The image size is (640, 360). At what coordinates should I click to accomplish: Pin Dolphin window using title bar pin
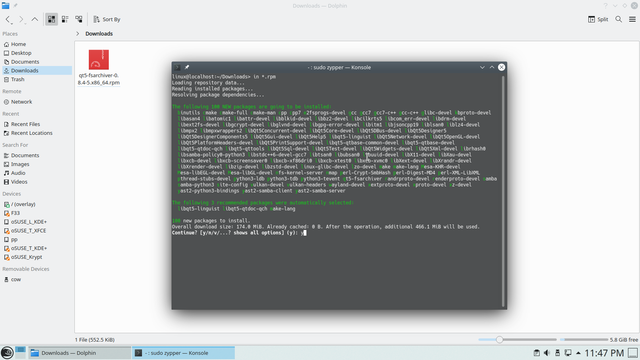[x=16, y=6]
